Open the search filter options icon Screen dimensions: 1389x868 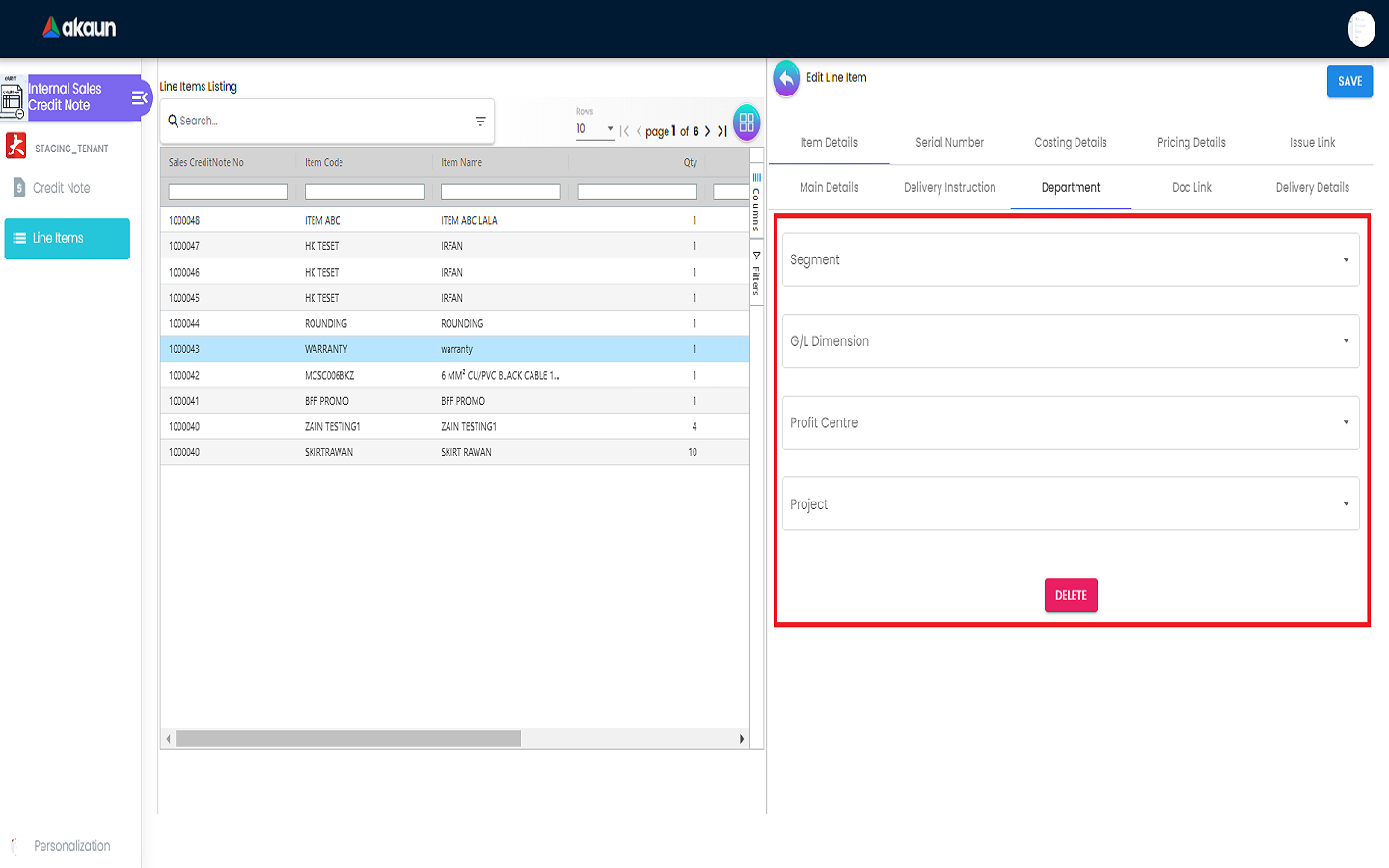pyautogui.click(x=480, y=122)
